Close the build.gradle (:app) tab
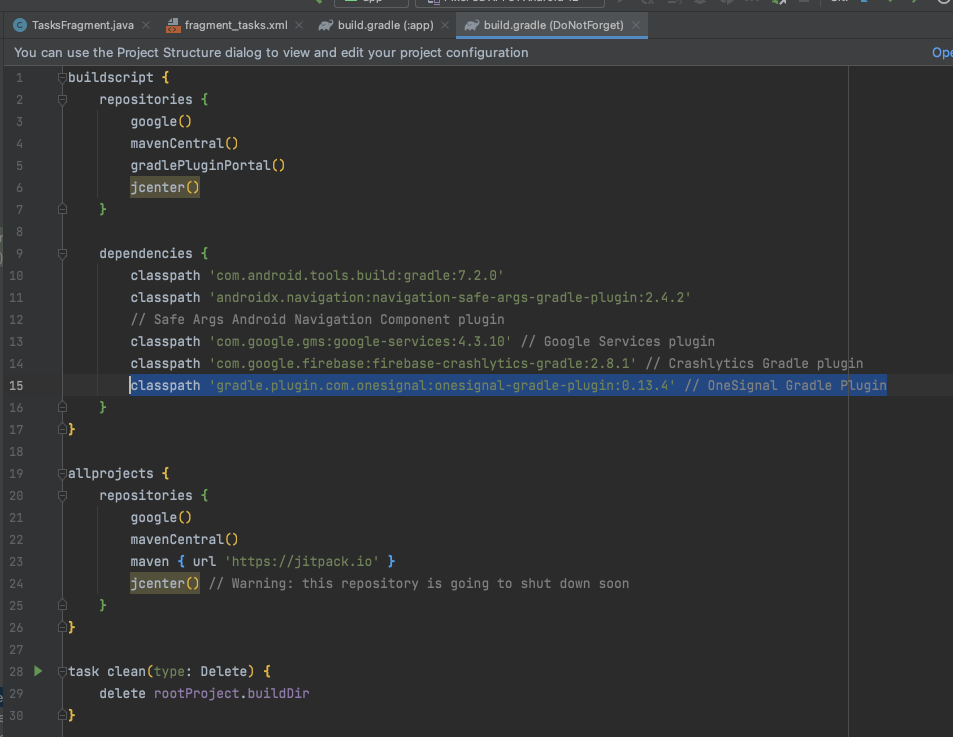953x737 pixels. [x=445, y=25]
